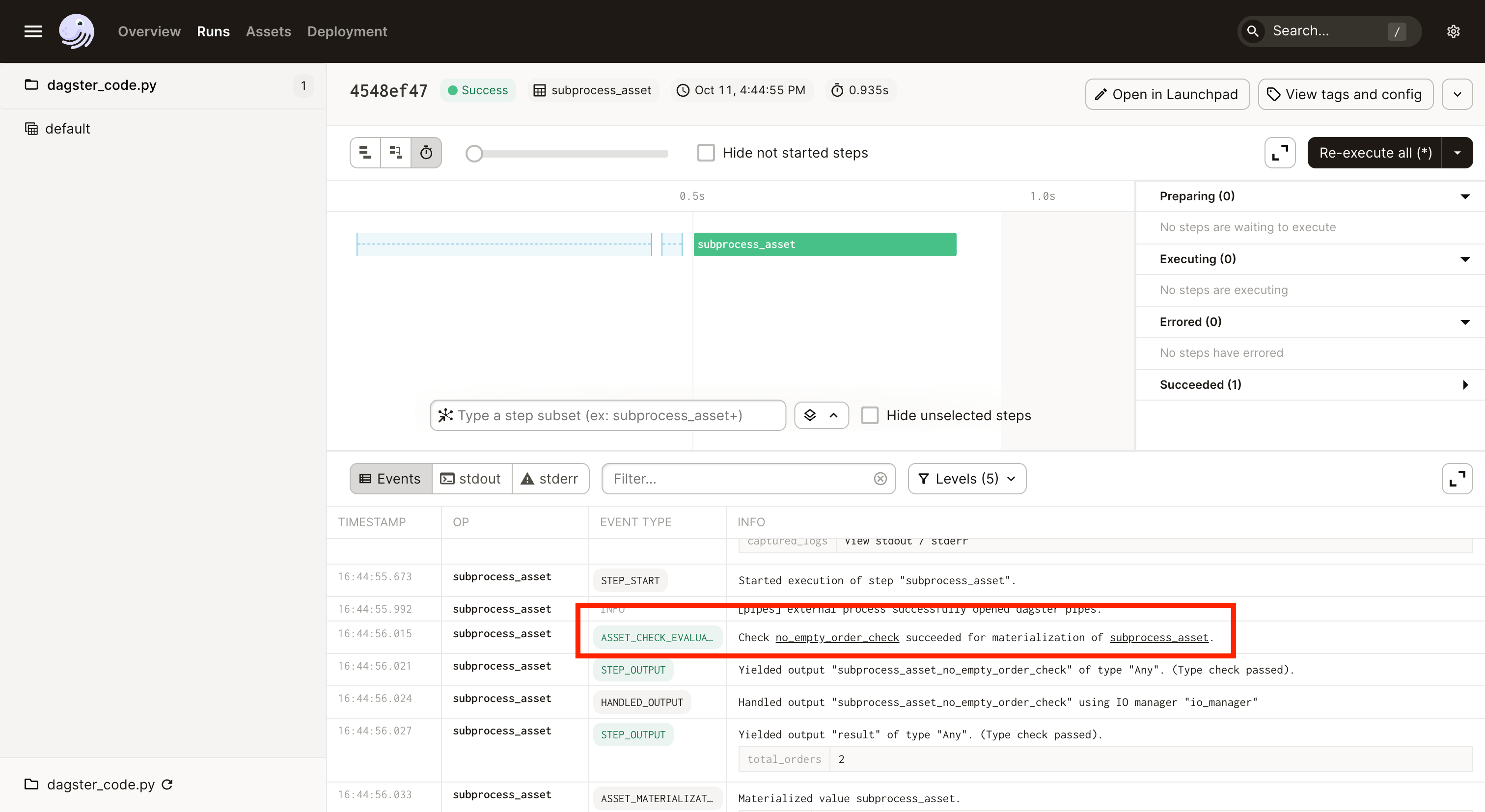Open the hamburger navigation menu

click(x=33, y=31)
